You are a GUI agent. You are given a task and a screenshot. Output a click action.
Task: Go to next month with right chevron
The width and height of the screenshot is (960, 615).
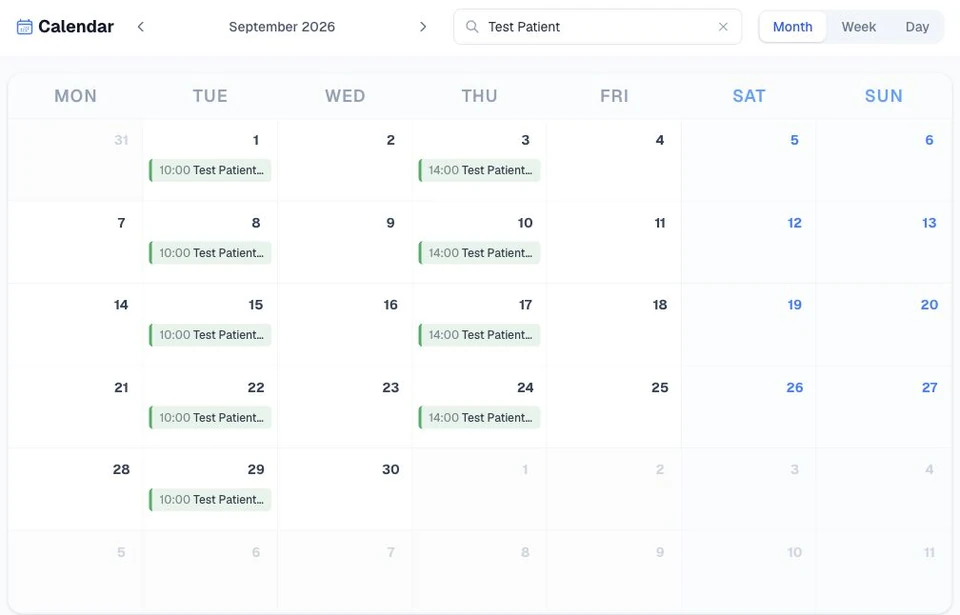tap(422, 27)
